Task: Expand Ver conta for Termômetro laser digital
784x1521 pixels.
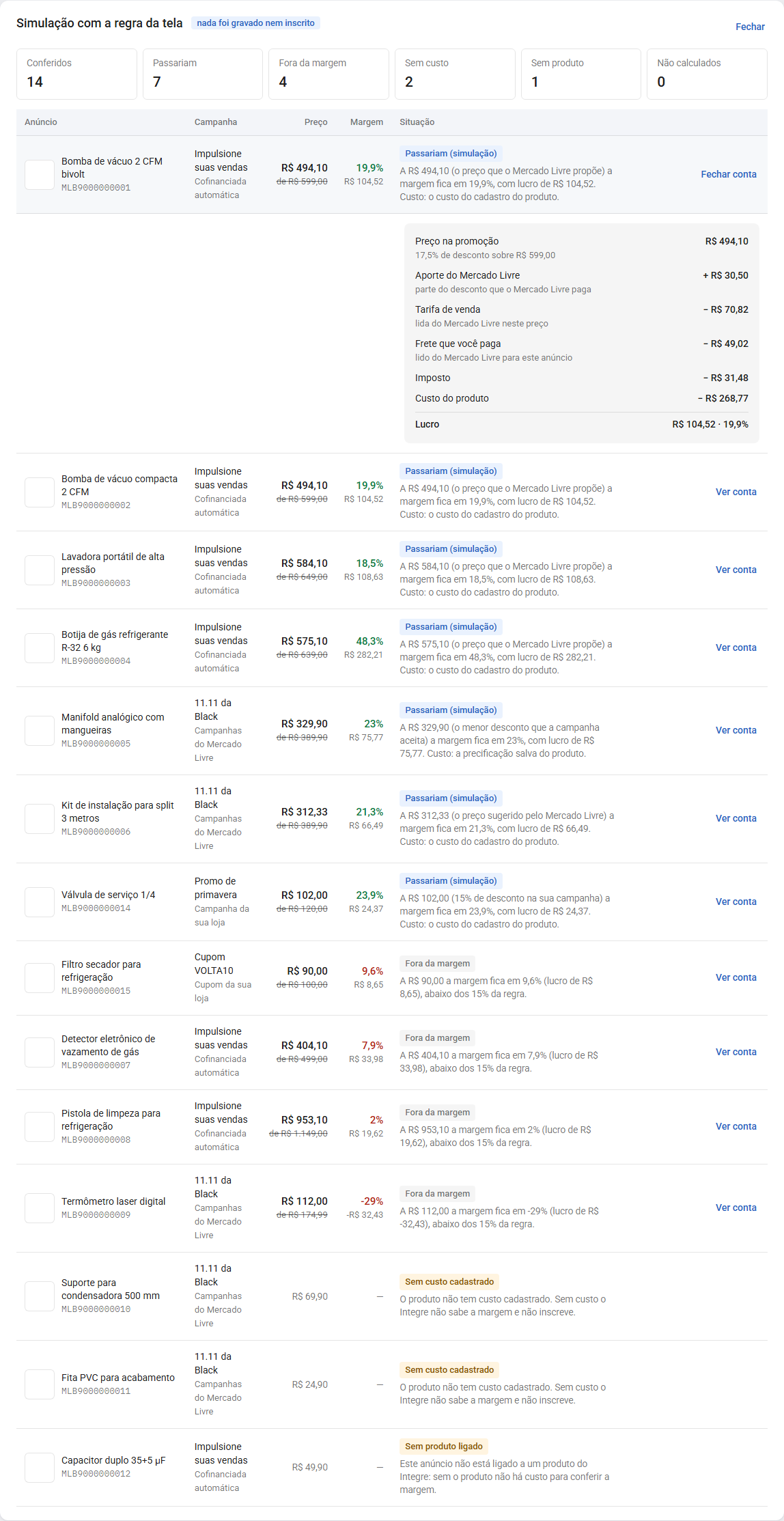Action: tap(736, 1208)
